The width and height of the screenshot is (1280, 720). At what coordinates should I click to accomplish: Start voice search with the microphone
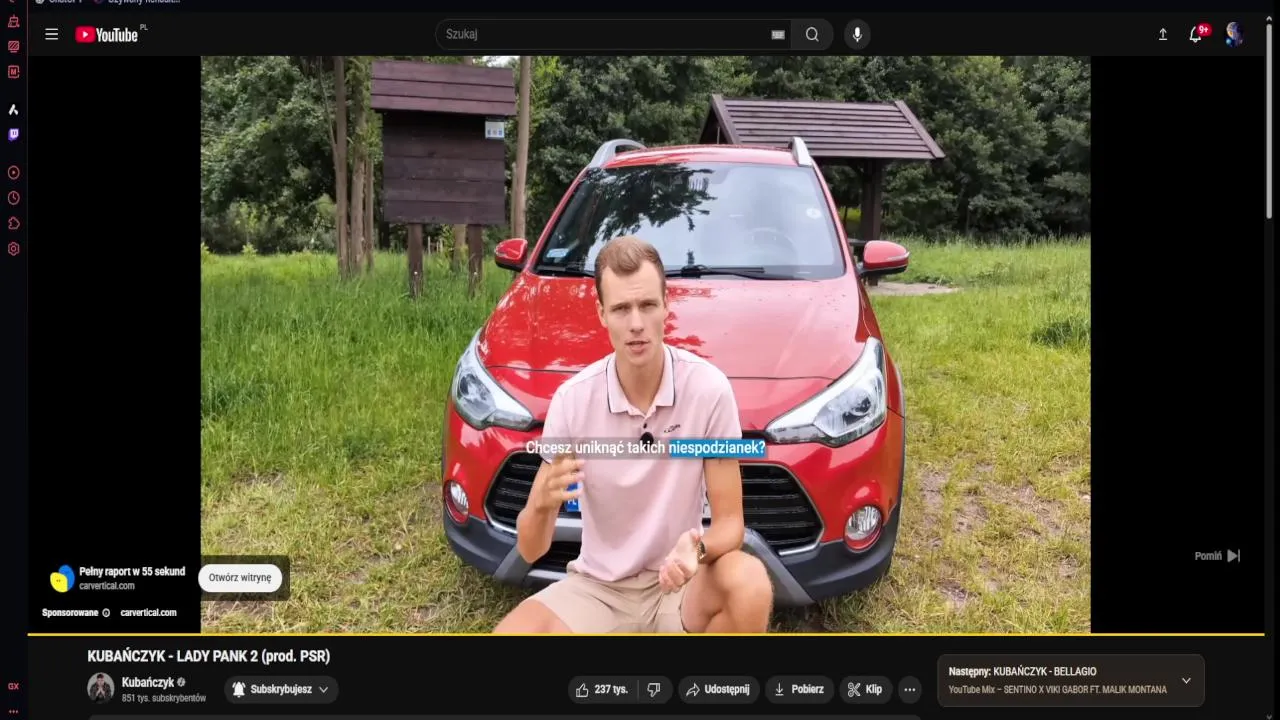click(856, 34)
